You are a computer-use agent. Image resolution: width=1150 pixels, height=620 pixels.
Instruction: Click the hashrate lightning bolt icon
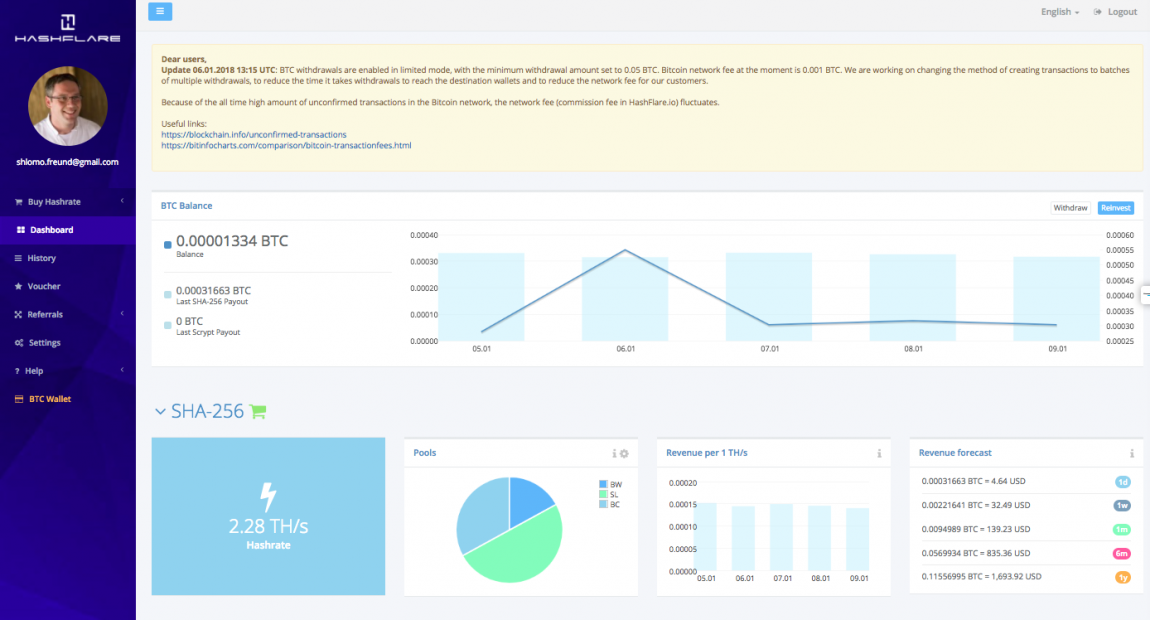click(x=268, y=497)
